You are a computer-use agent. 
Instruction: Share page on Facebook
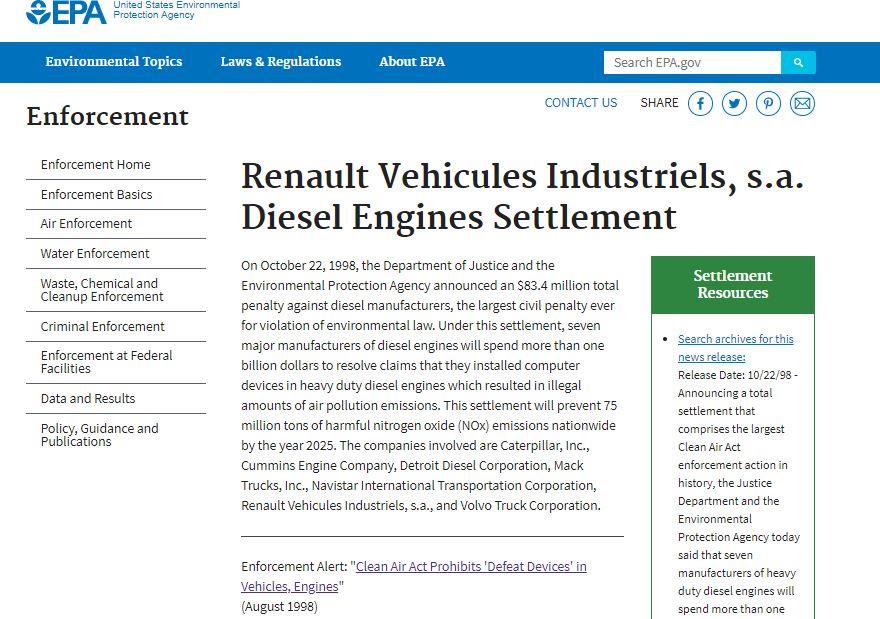click(700, 104)
